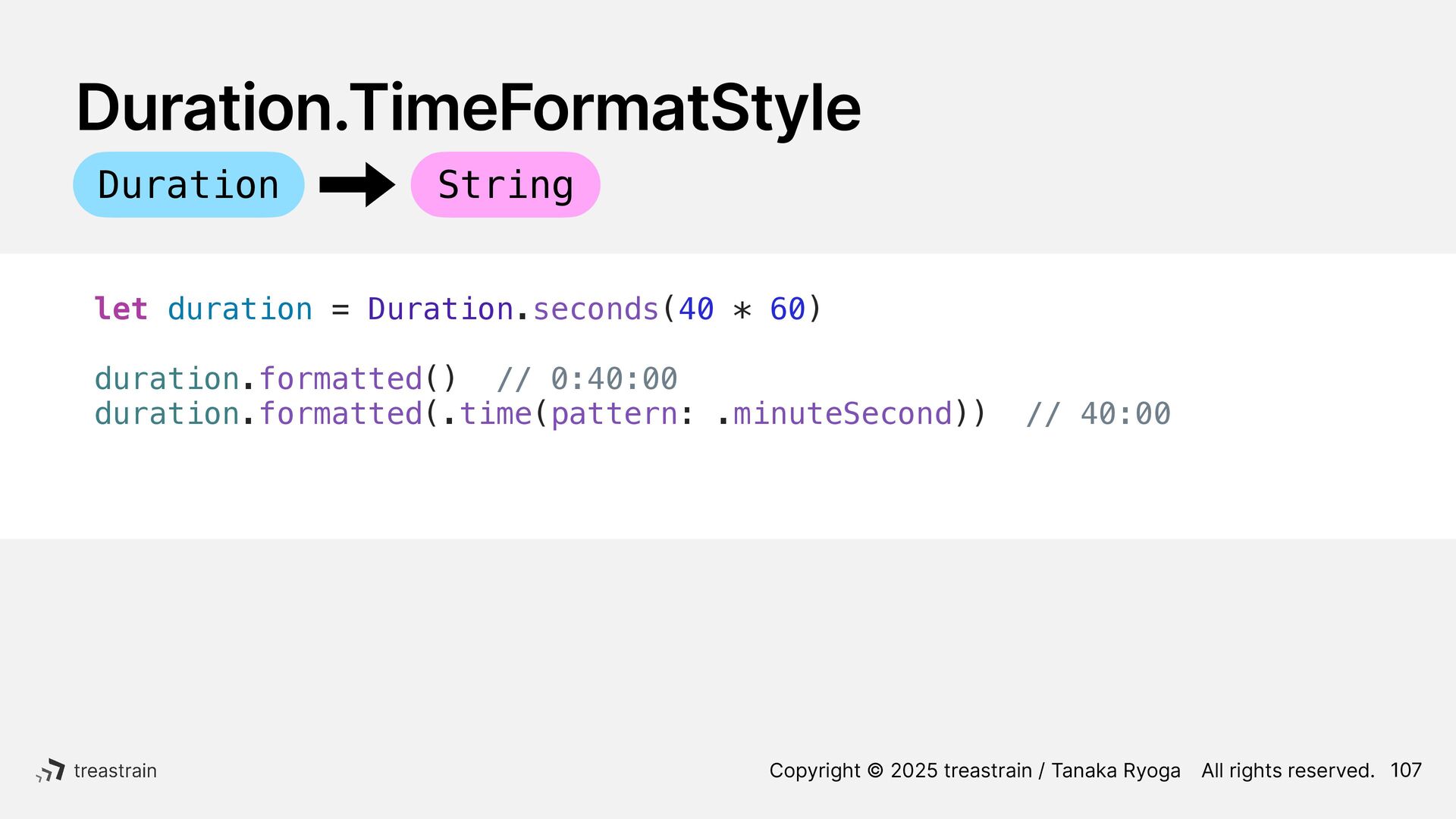Click the treastrain logo icon
Viewport: 1456px width, 819px height.
(51, 770)
